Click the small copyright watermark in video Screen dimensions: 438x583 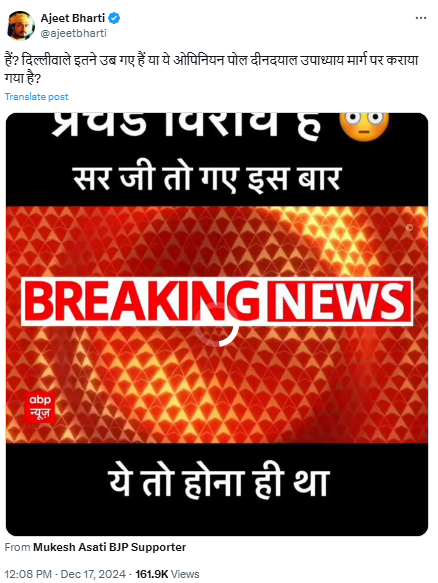(x=409, y=227)
